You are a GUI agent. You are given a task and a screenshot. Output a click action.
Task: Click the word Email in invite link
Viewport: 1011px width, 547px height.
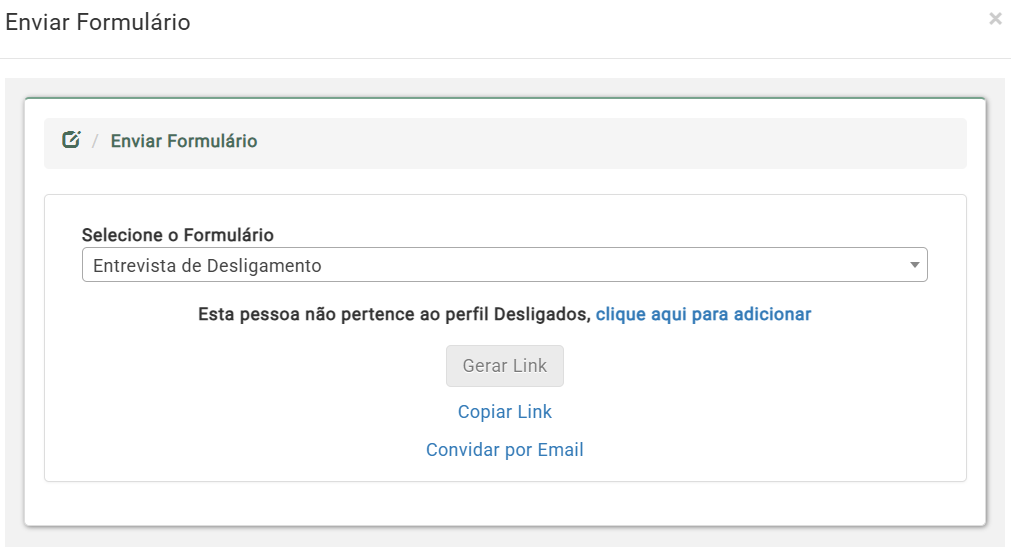(x=560, y=450)
